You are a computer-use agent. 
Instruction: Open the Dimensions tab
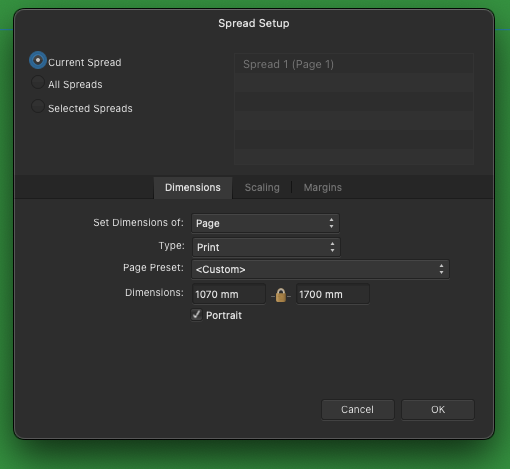pyautogui.click(x=193, y=188)
